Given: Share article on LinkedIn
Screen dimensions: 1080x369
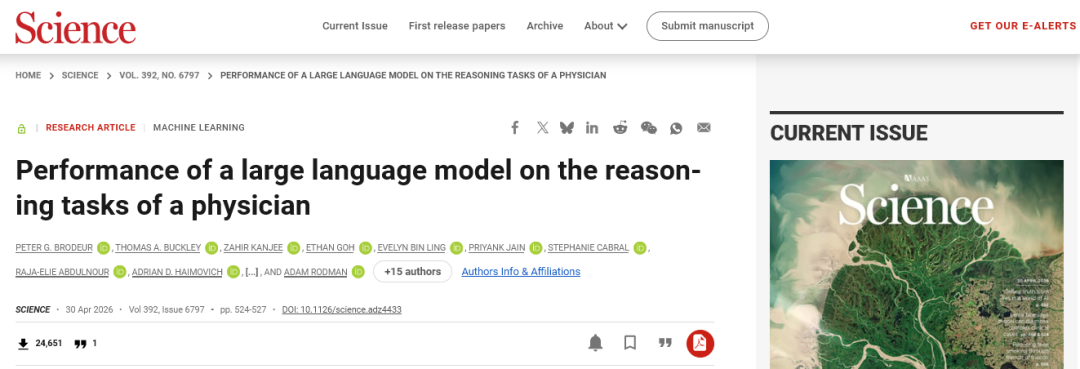Looking at the screenshot, I should tap(592, 127).
